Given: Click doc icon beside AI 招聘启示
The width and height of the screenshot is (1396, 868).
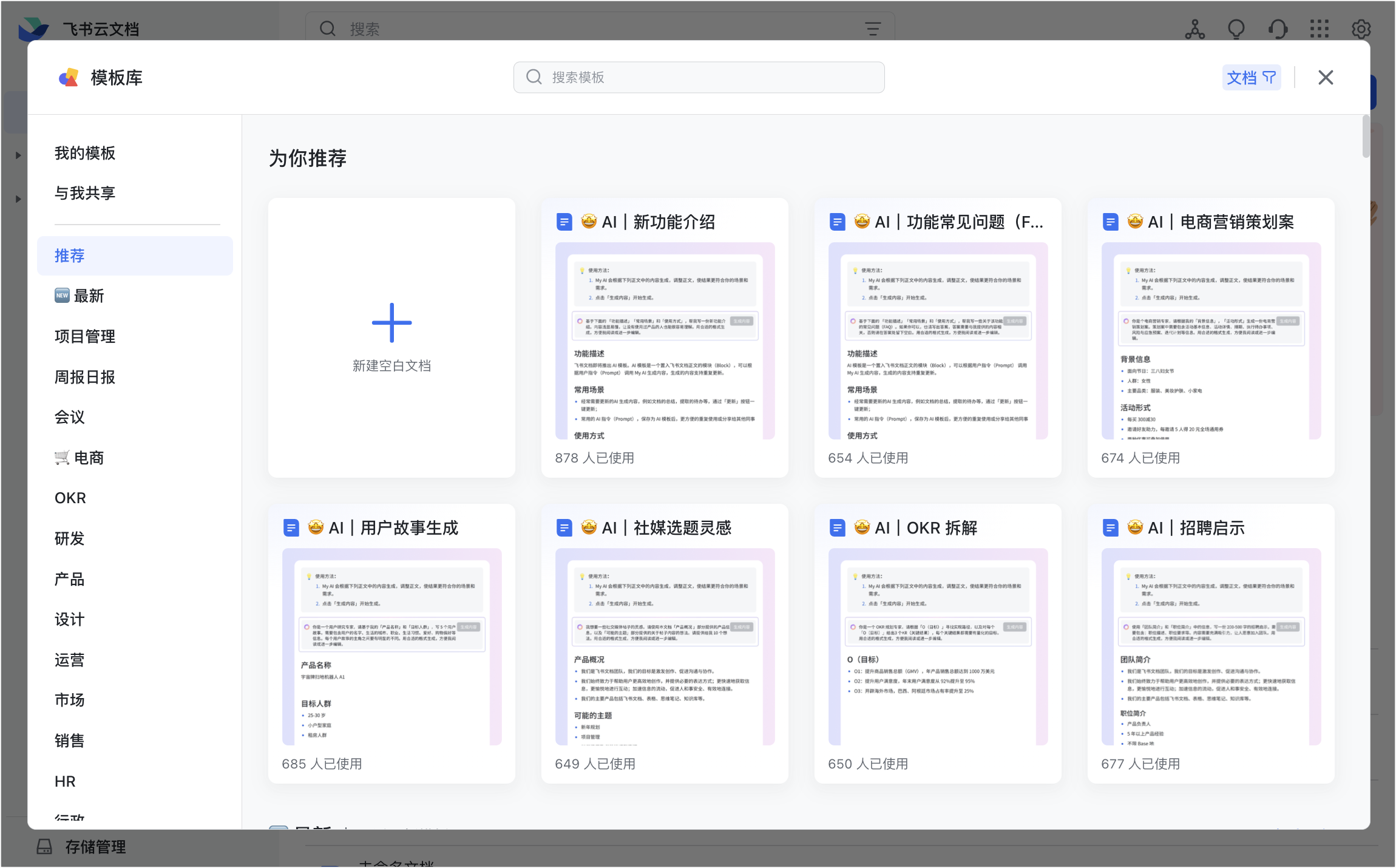Looking at the screenshot, I should [1111, 528].
